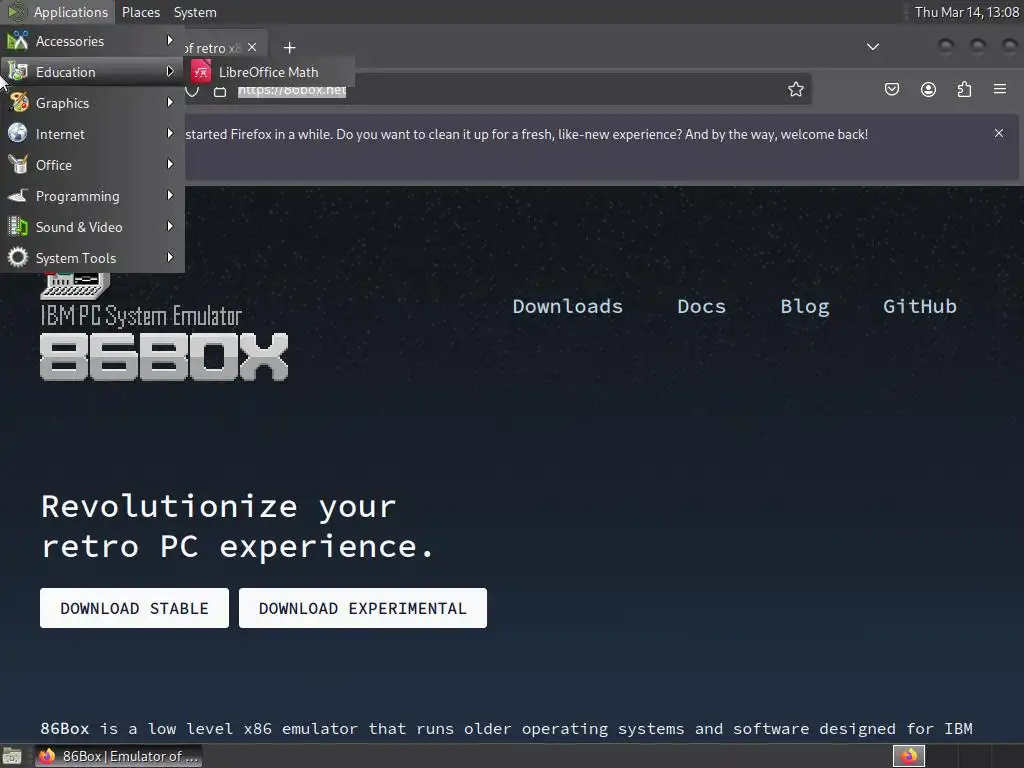Click the Programming category icon

pyautogui.click(x=18, y=195)
